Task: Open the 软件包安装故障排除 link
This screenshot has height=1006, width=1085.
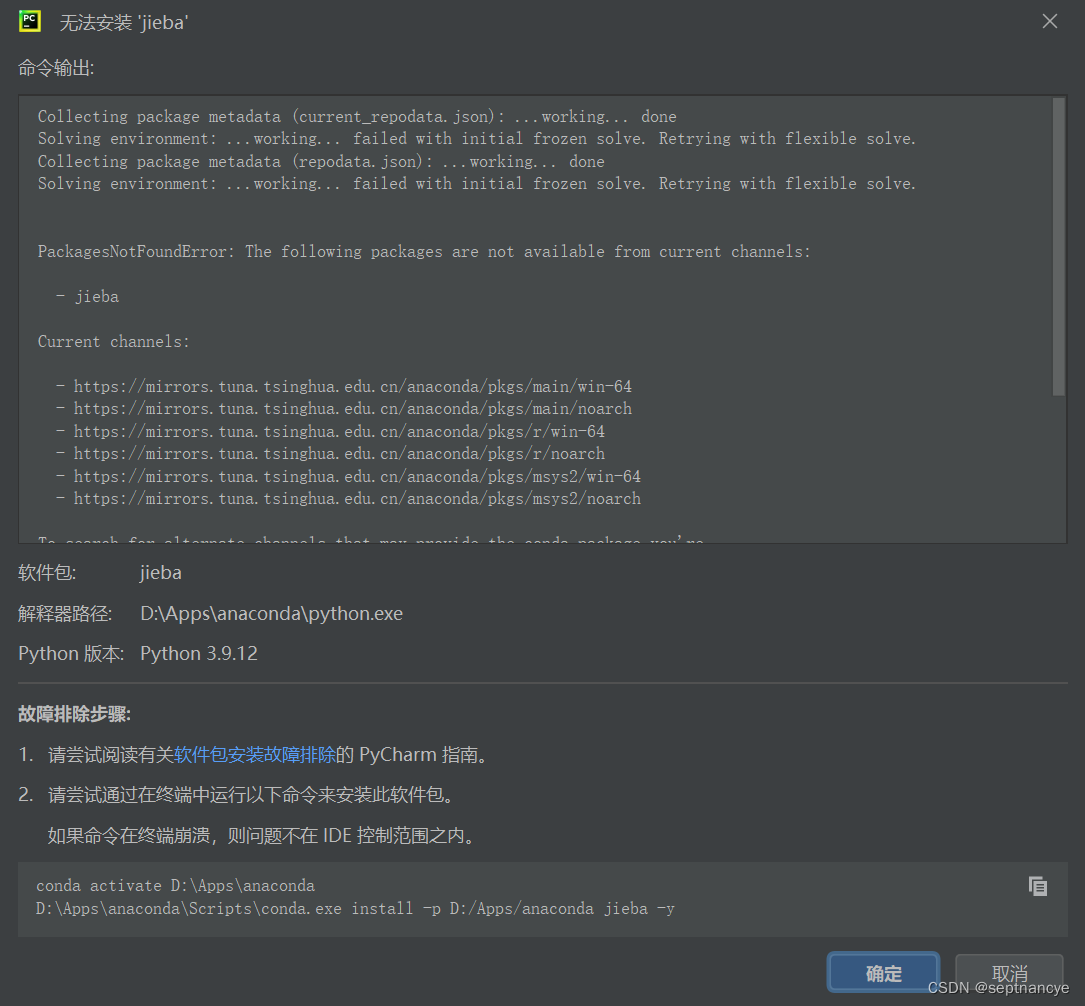Action: click(x=255, y=754)
